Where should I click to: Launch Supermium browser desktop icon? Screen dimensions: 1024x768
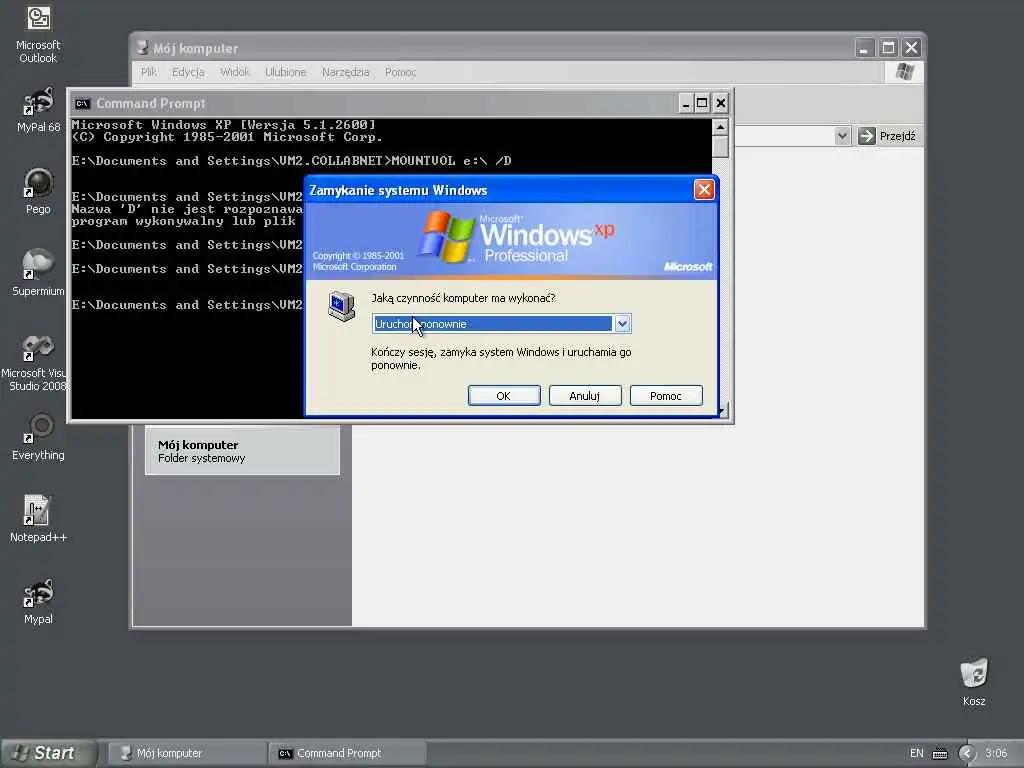click(x=38, y=272)
